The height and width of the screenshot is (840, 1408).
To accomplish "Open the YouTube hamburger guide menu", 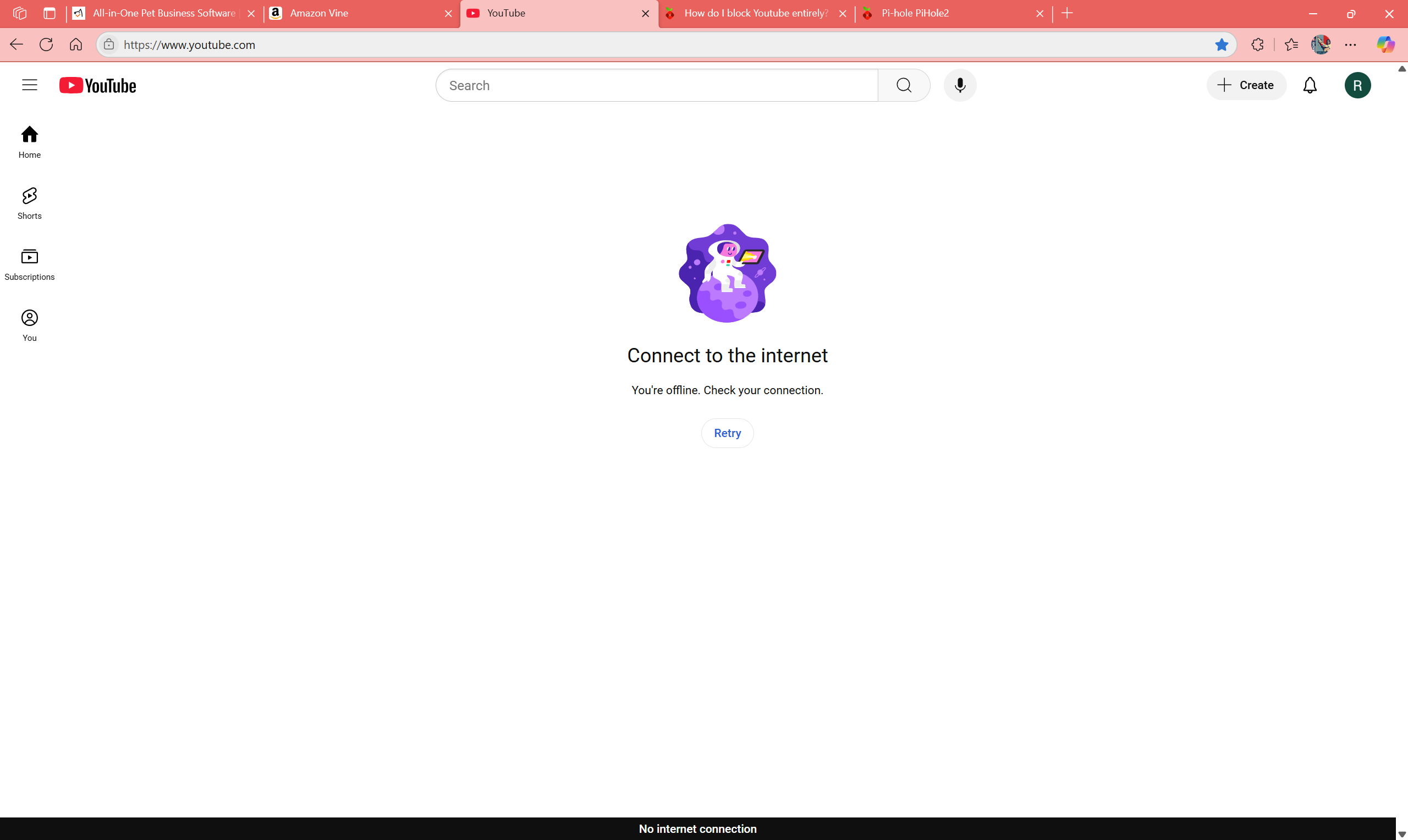I will click(x=30, y=85).
